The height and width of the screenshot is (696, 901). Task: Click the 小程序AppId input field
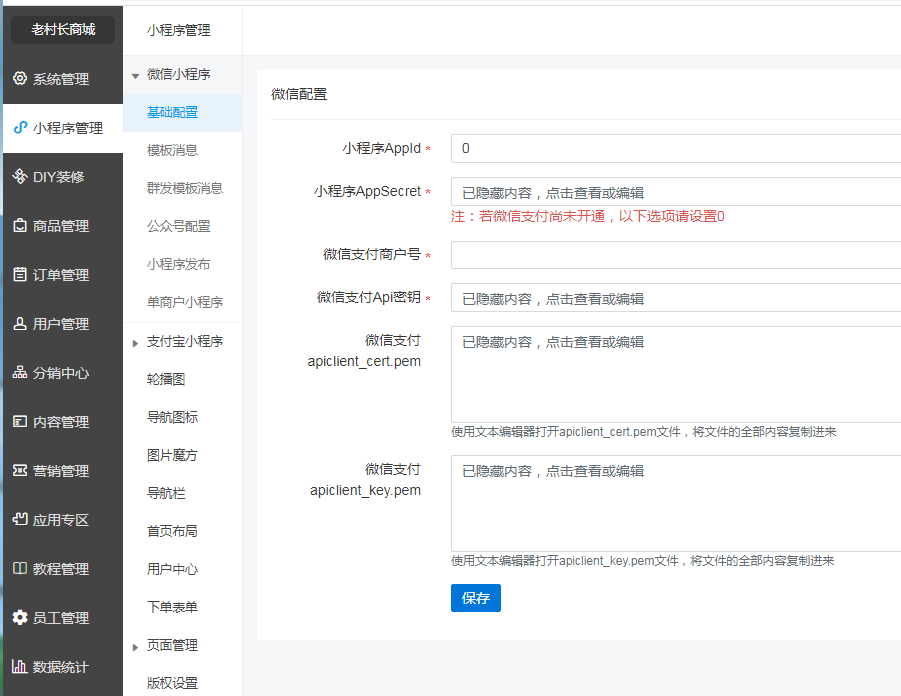click(x=675, y=148)
